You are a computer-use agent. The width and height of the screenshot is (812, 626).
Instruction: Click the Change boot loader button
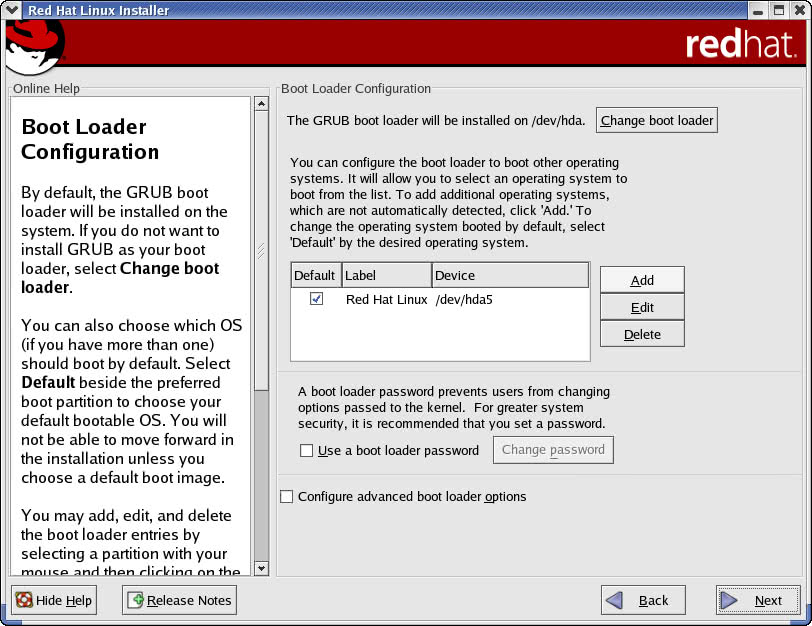click(x=657, y=121)
